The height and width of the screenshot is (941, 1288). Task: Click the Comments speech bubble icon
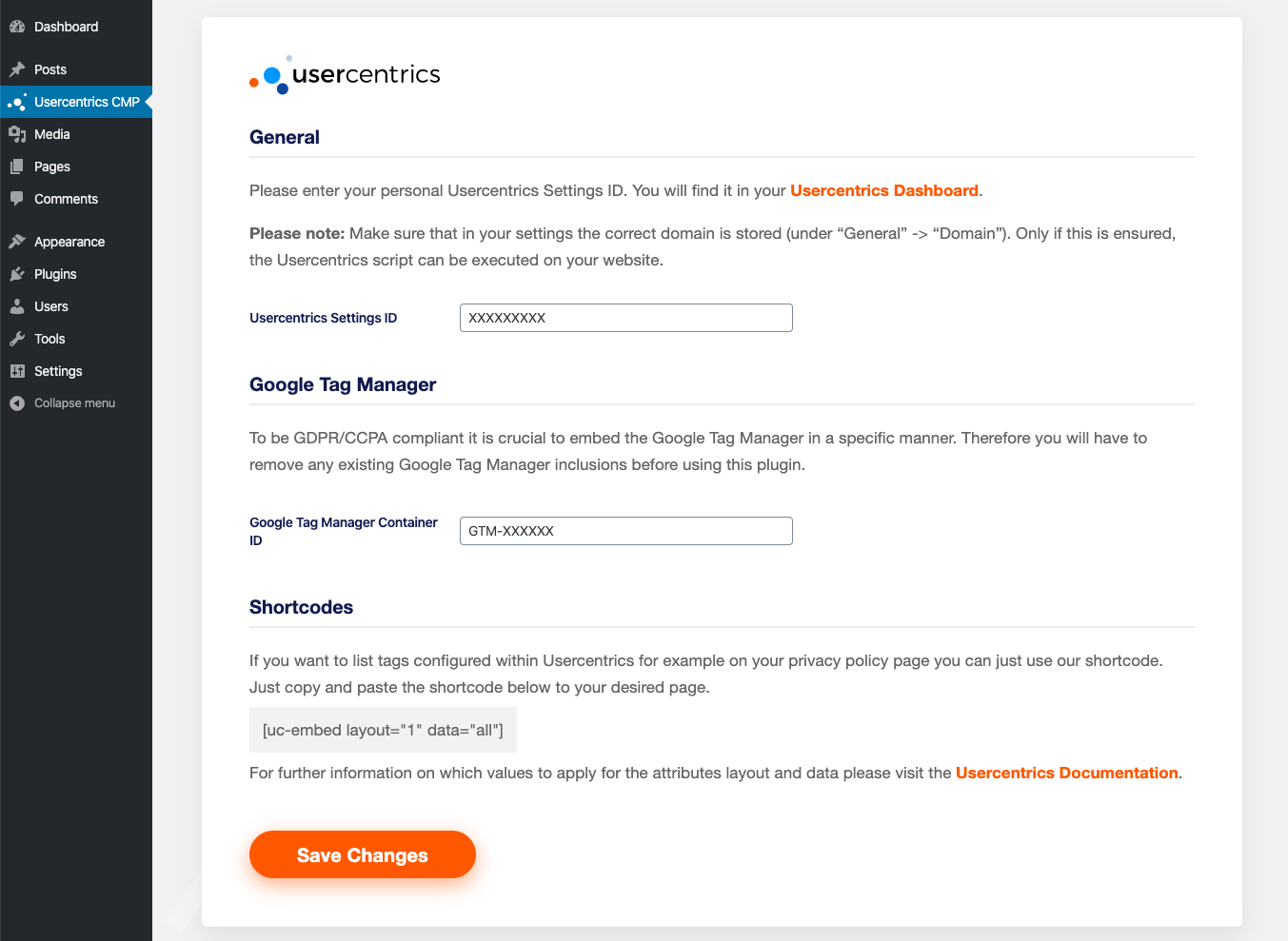point(17,199)
